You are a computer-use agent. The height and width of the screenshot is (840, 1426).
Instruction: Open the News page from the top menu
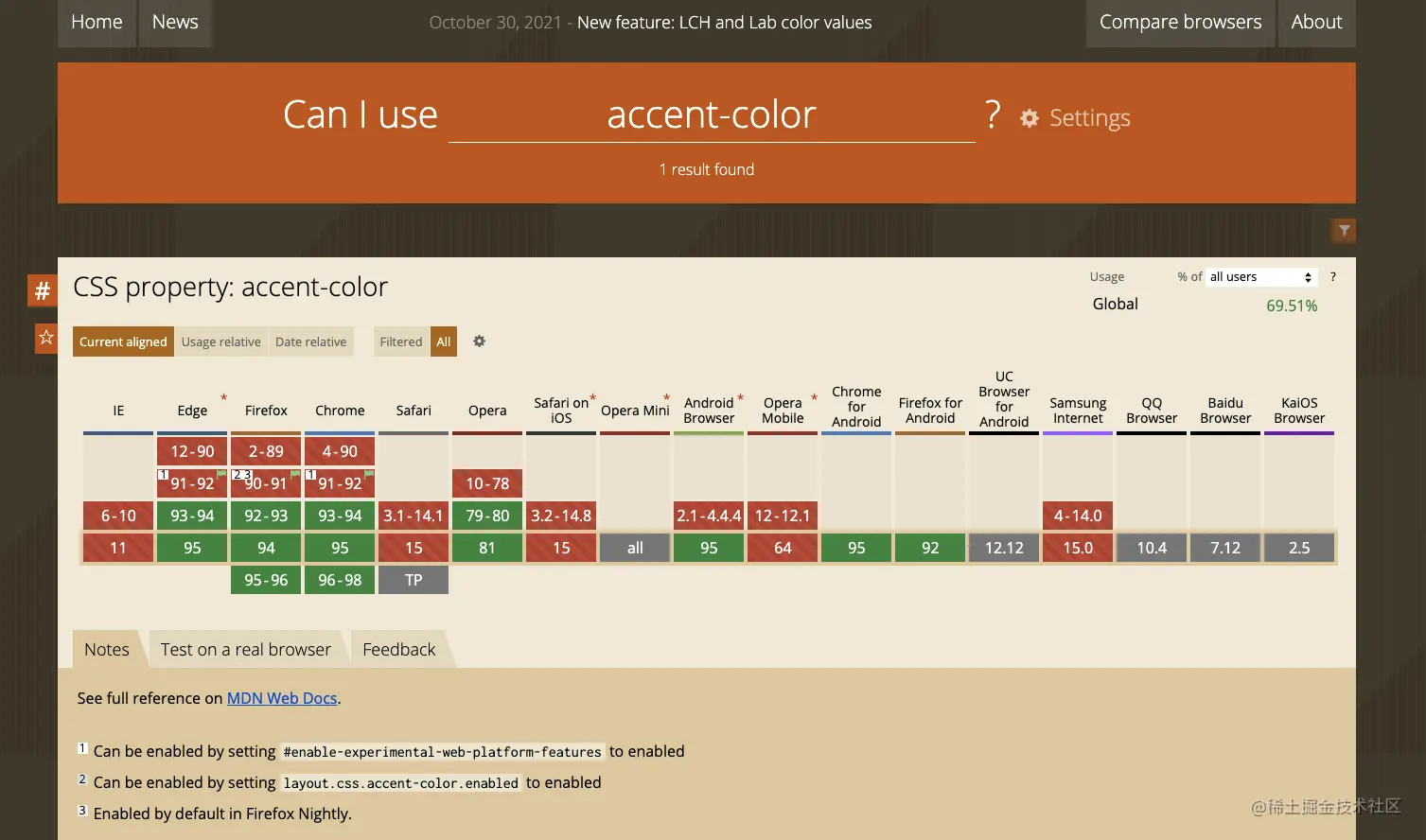[x=175, y=22]
